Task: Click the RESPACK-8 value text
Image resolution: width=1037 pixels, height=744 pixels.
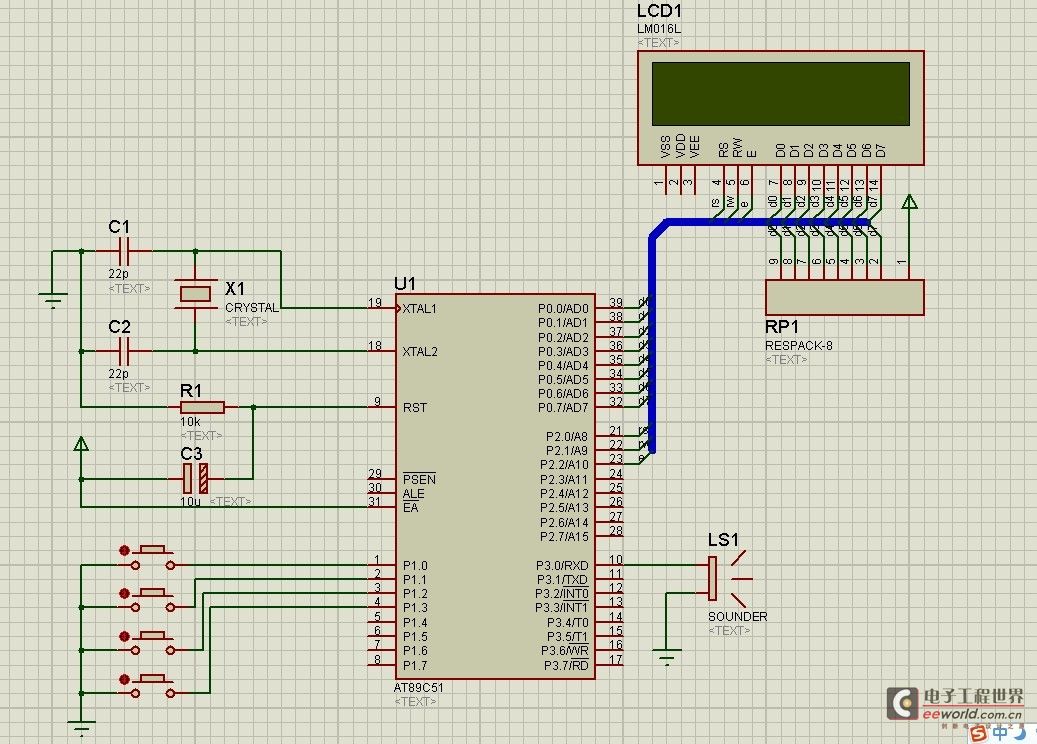Action: [798, 345]
